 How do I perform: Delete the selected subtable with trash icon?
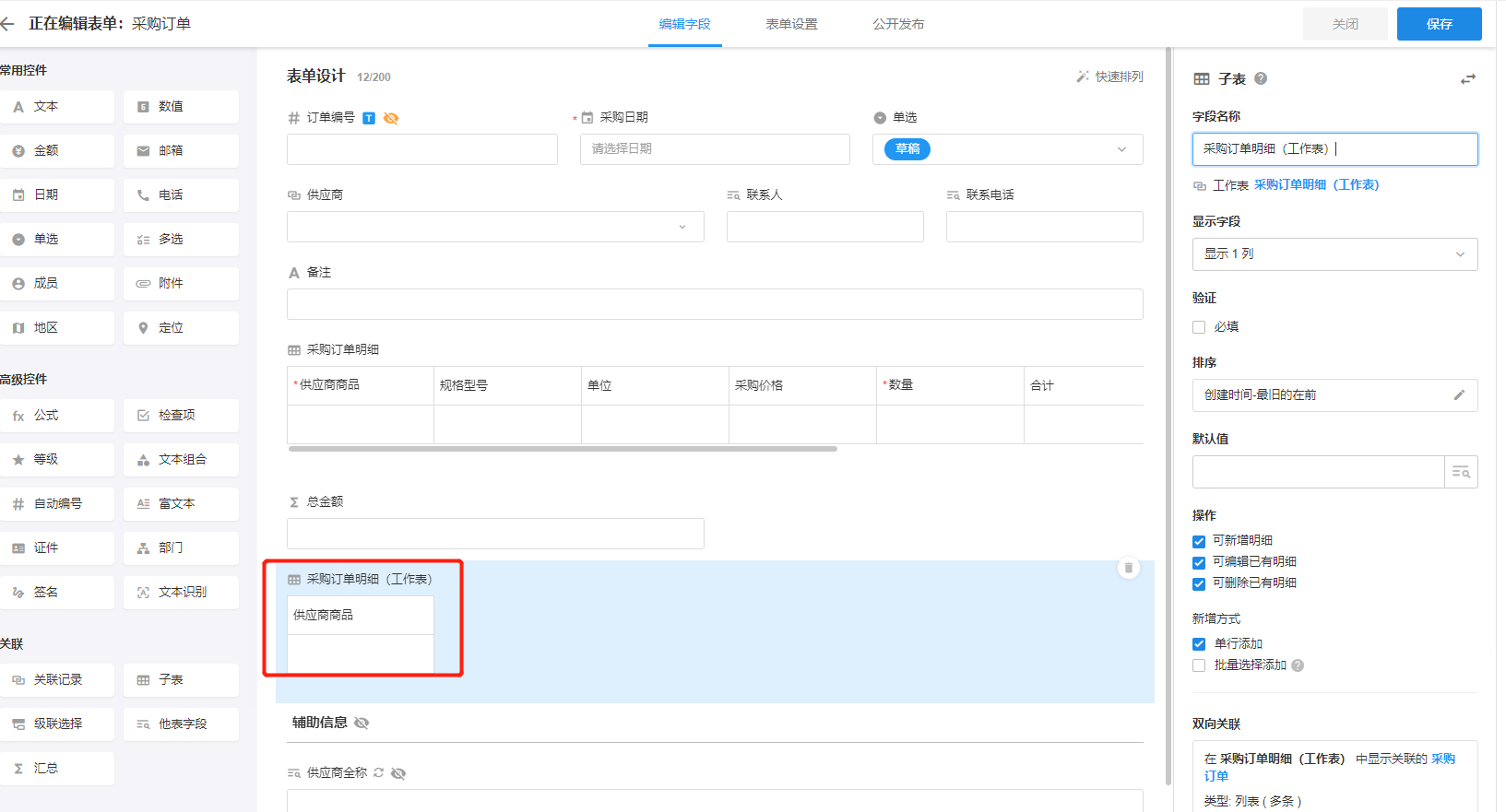1128,568
